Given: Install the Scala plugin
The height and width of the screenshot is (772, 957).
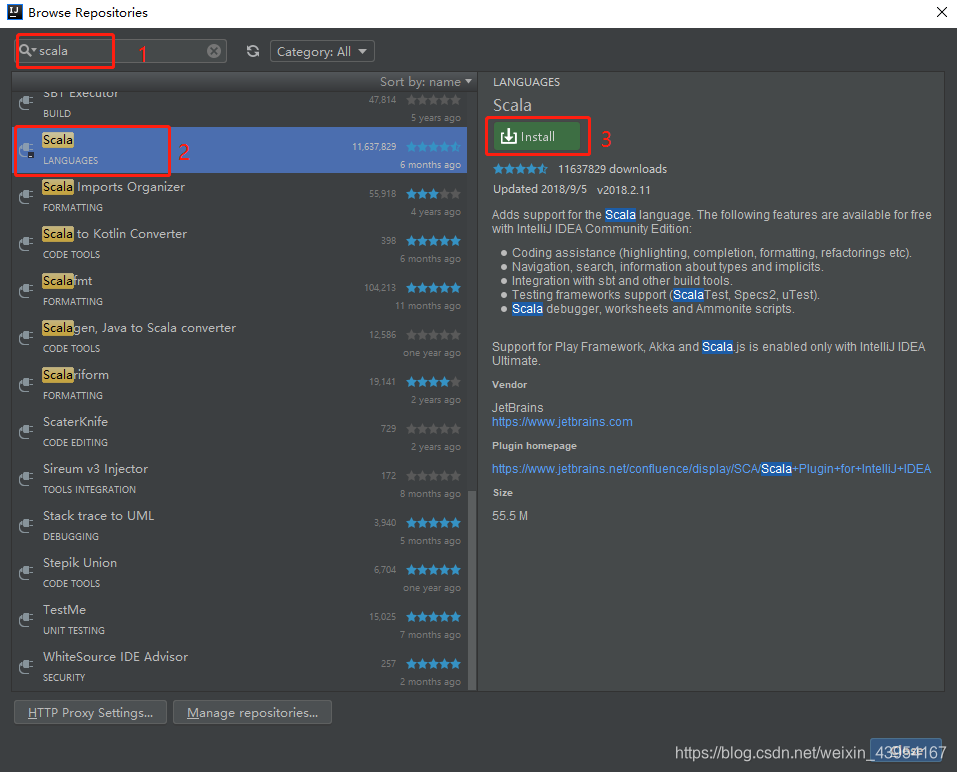Looking at the screenshot, I should [536, 136].
